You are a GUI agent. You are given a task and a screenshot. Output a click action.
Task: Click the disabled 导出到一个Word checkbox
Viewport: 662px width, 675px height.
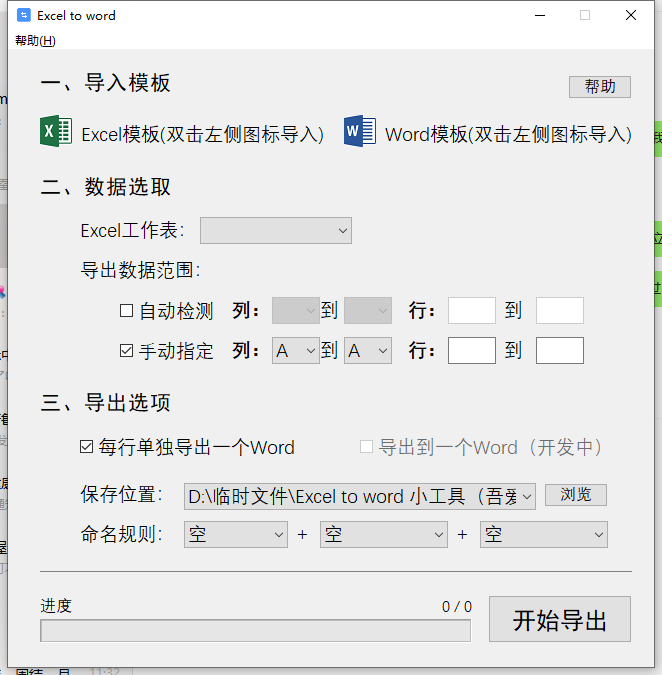click(x=366, y=447)
